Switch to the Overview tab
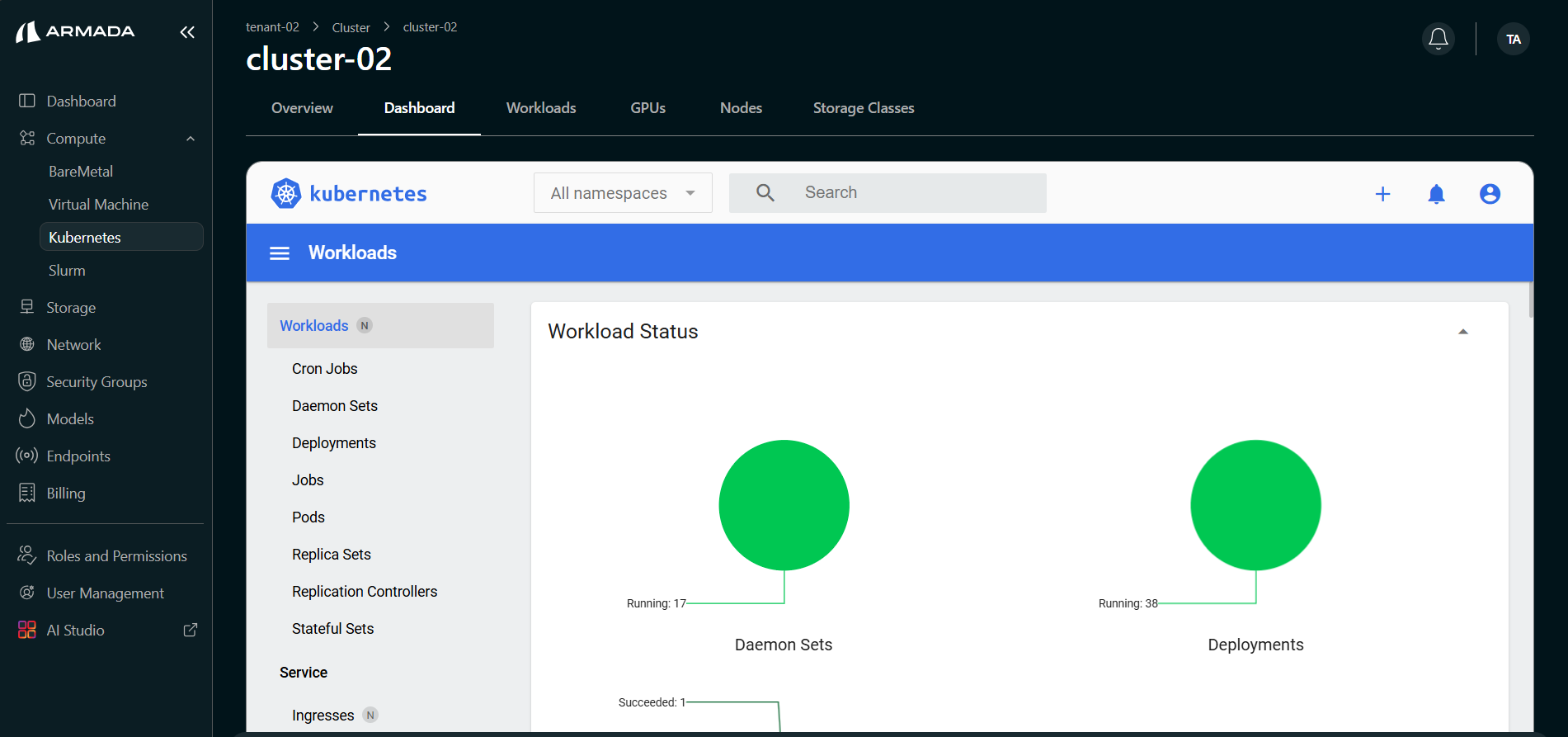The height and width of the screenshot is (737, 1568). 302,108
